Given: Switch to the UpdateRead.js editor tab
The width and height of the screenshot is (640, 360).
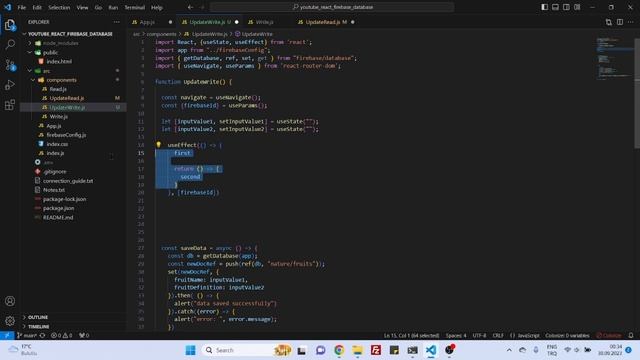Looking at the screenshot, I should pos(326,22).
